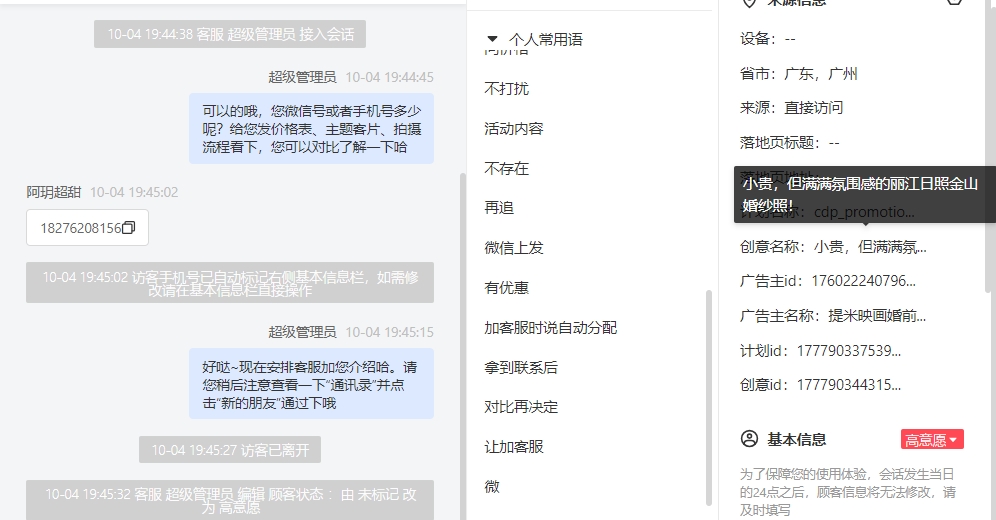Click notice 客服 超级管理员 接入会话
This screenshot has width=996, height=520.
(230, 34)
